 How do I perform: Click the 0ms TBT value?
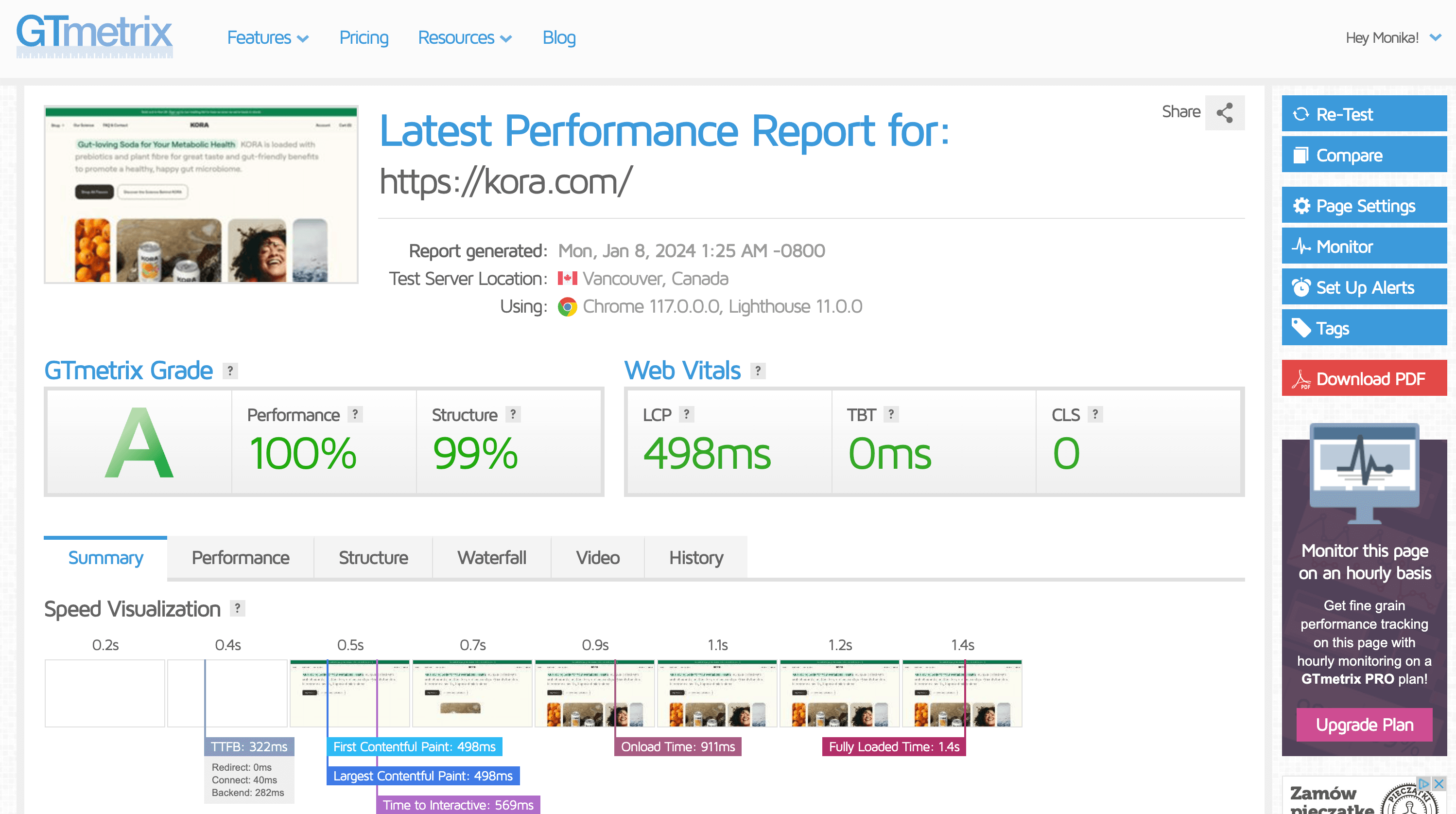tap(890, 454)
